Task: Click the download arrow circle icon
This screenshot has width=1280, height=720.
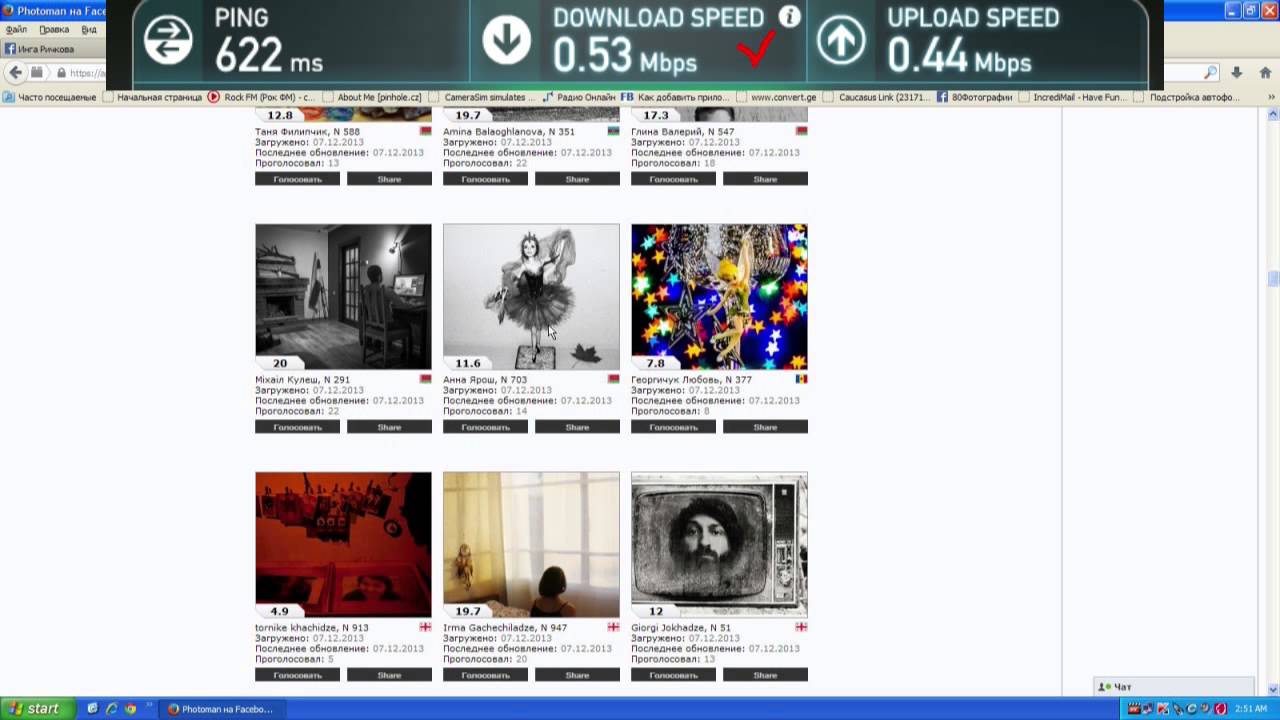Action: 506,40
